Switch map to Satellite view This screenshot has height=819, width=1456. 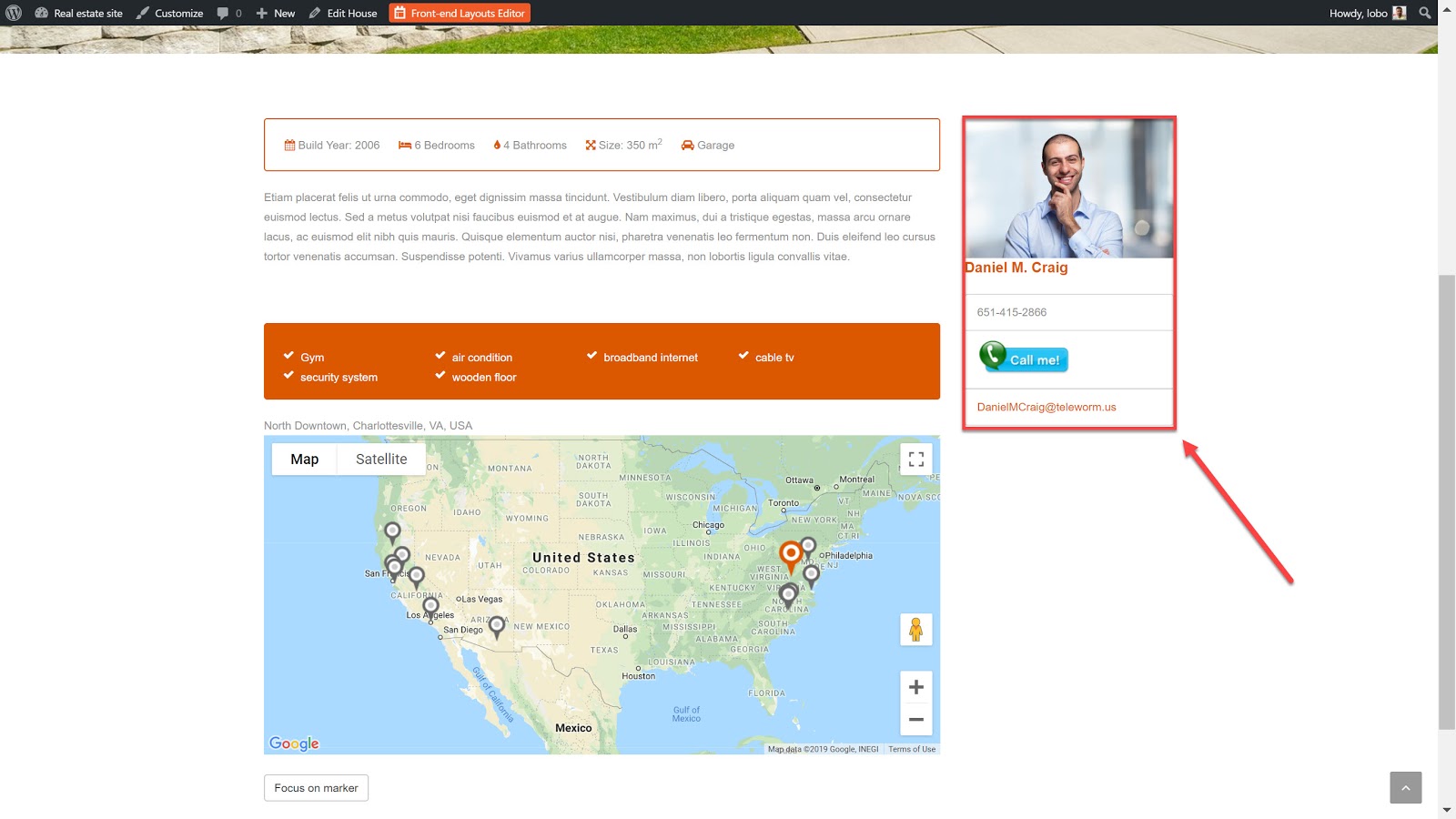[381, 460]
